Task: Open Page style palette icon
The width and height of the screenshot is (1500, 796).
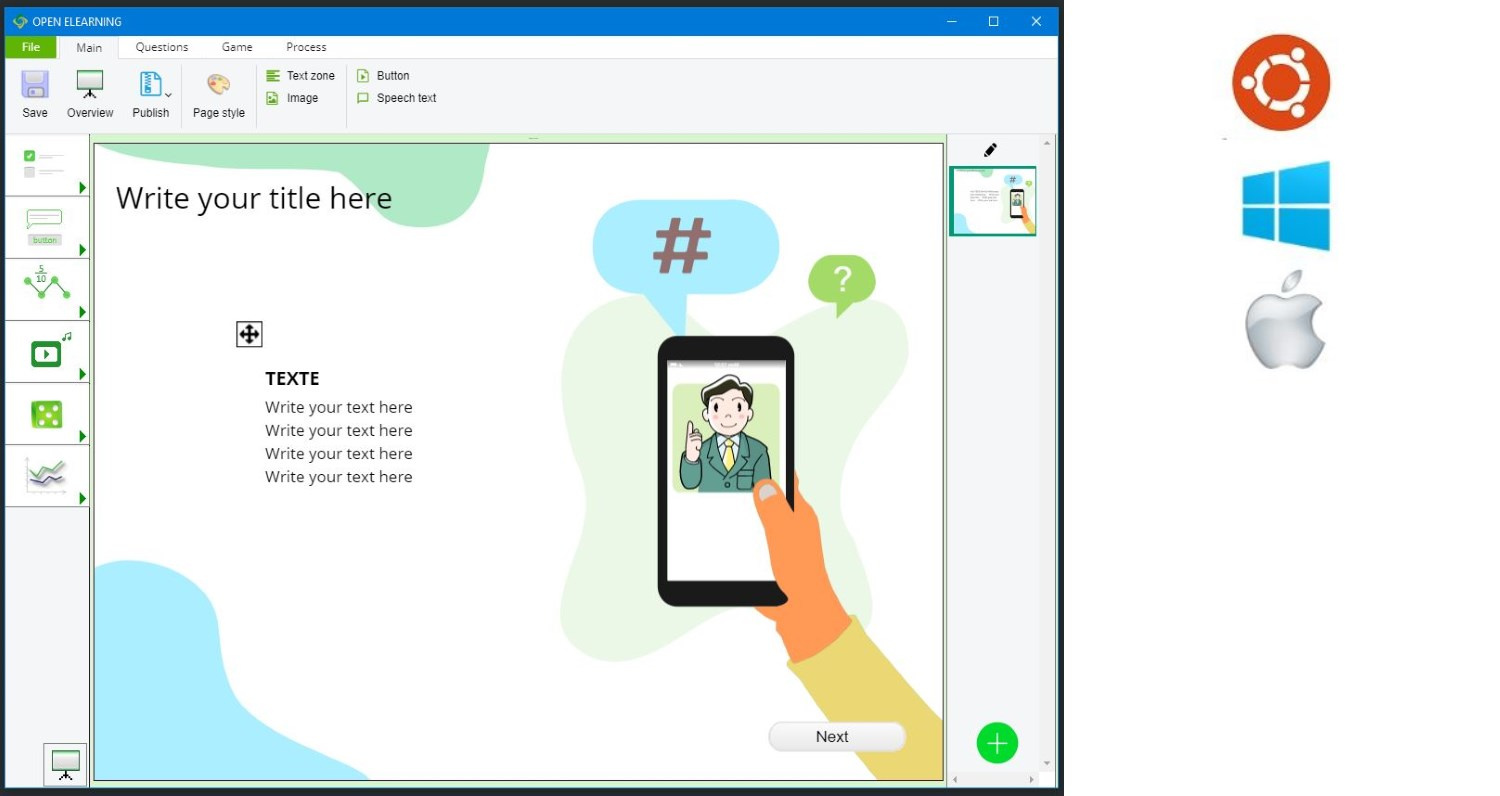Action: click(218, 85)
